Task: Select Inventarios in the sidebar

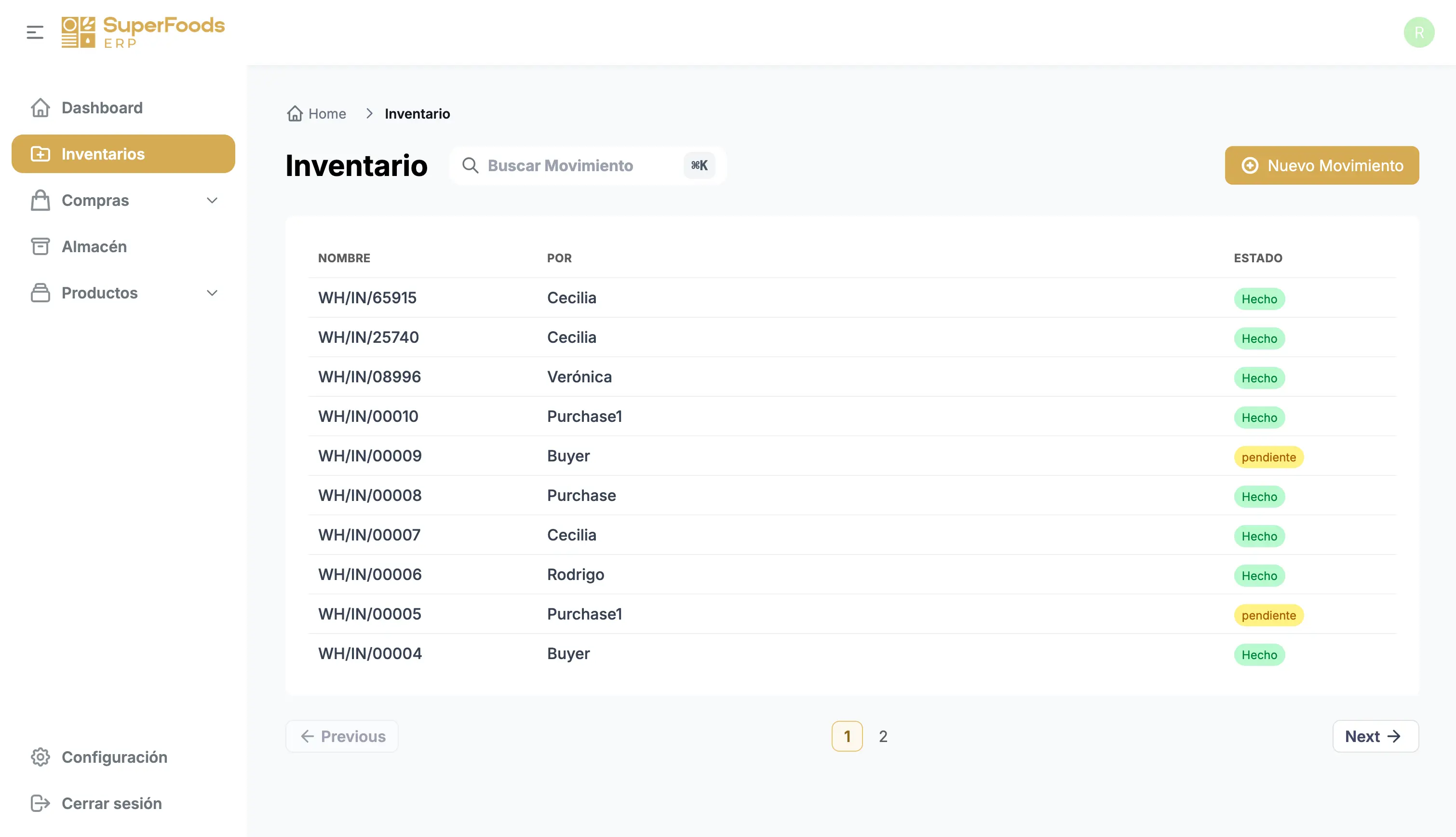Action: [123, 153]
